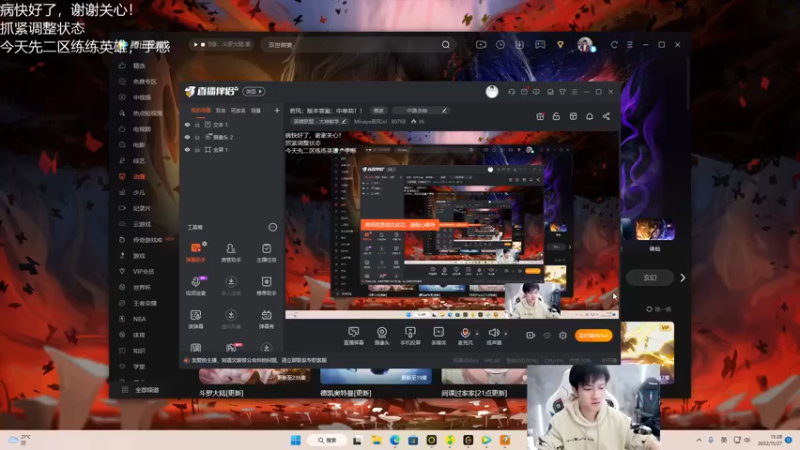Open the streaming app hamburger menu

(x=574, y=92)
